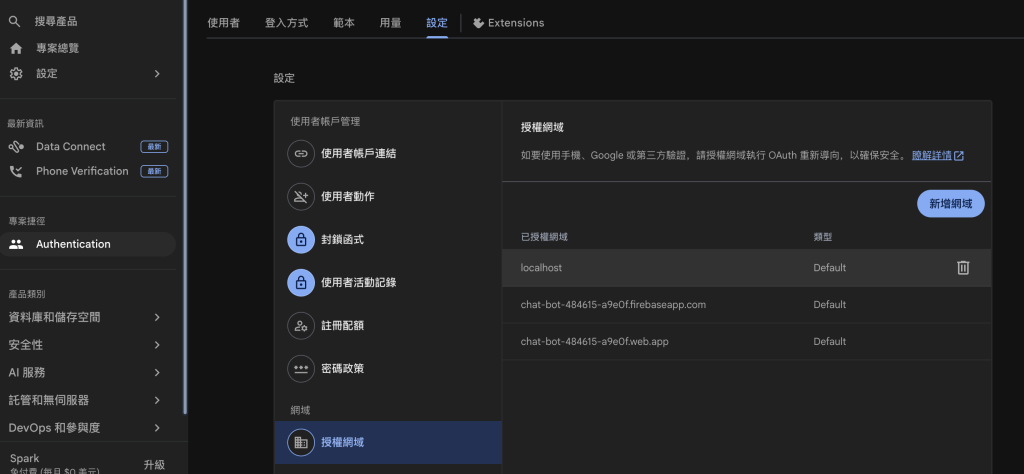Click the Phone Verification phone icon
The image size is (1024, 474).
(x=16, y=171)
